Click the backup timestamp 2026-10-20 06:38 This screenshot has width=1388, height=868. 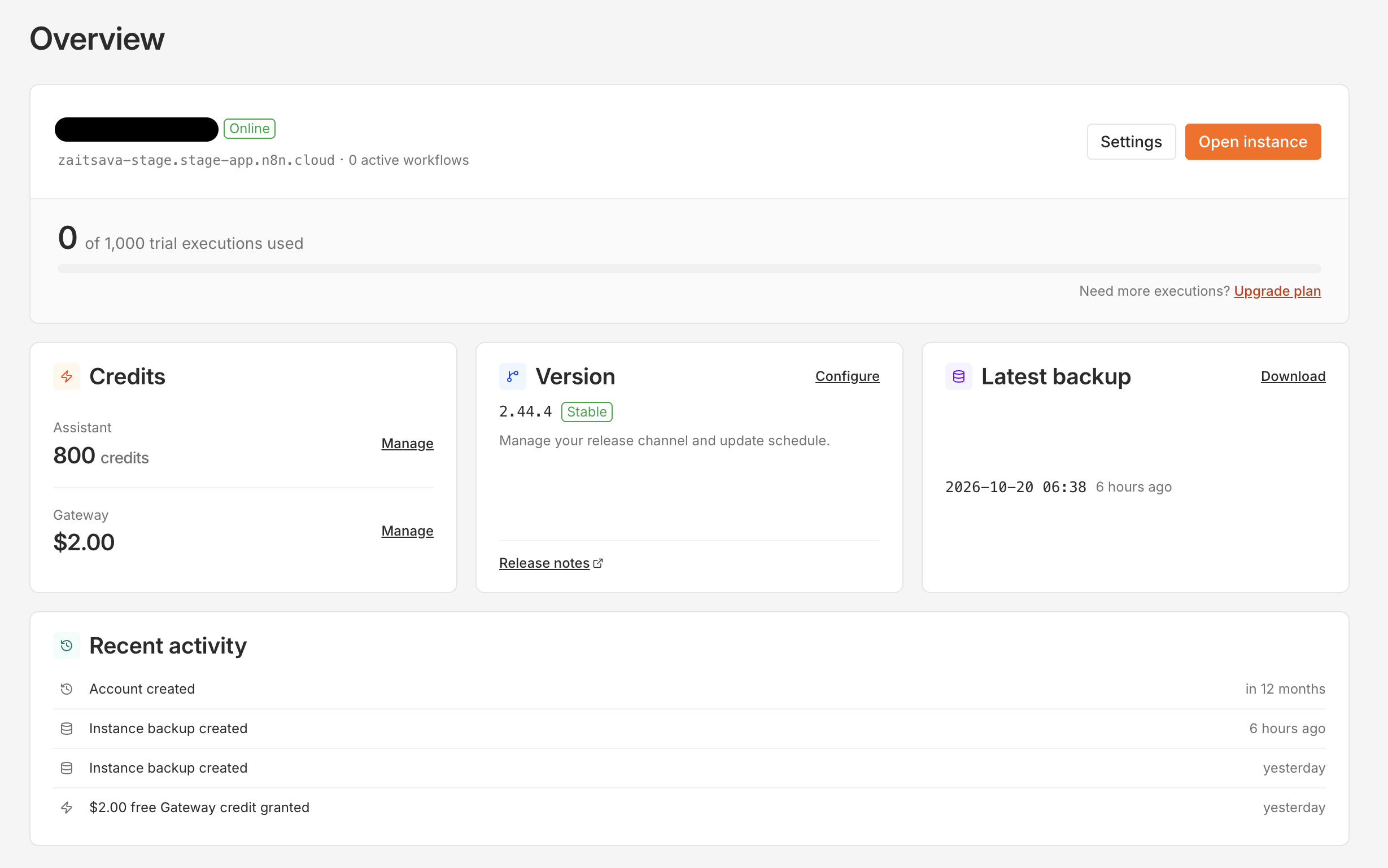coord(1015,488)
